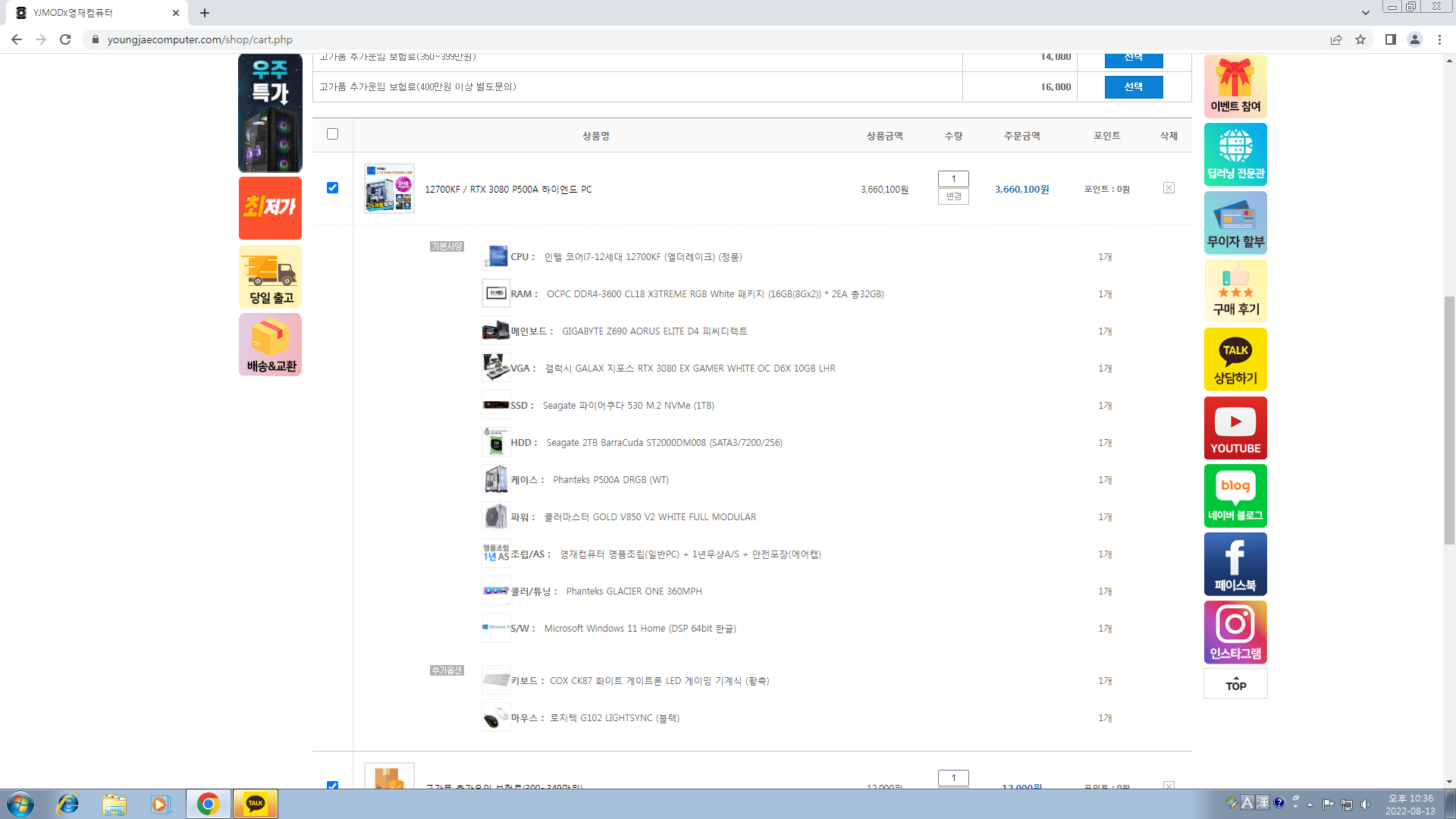
Task: Reload the page
Action: click(x=65, y=39)
